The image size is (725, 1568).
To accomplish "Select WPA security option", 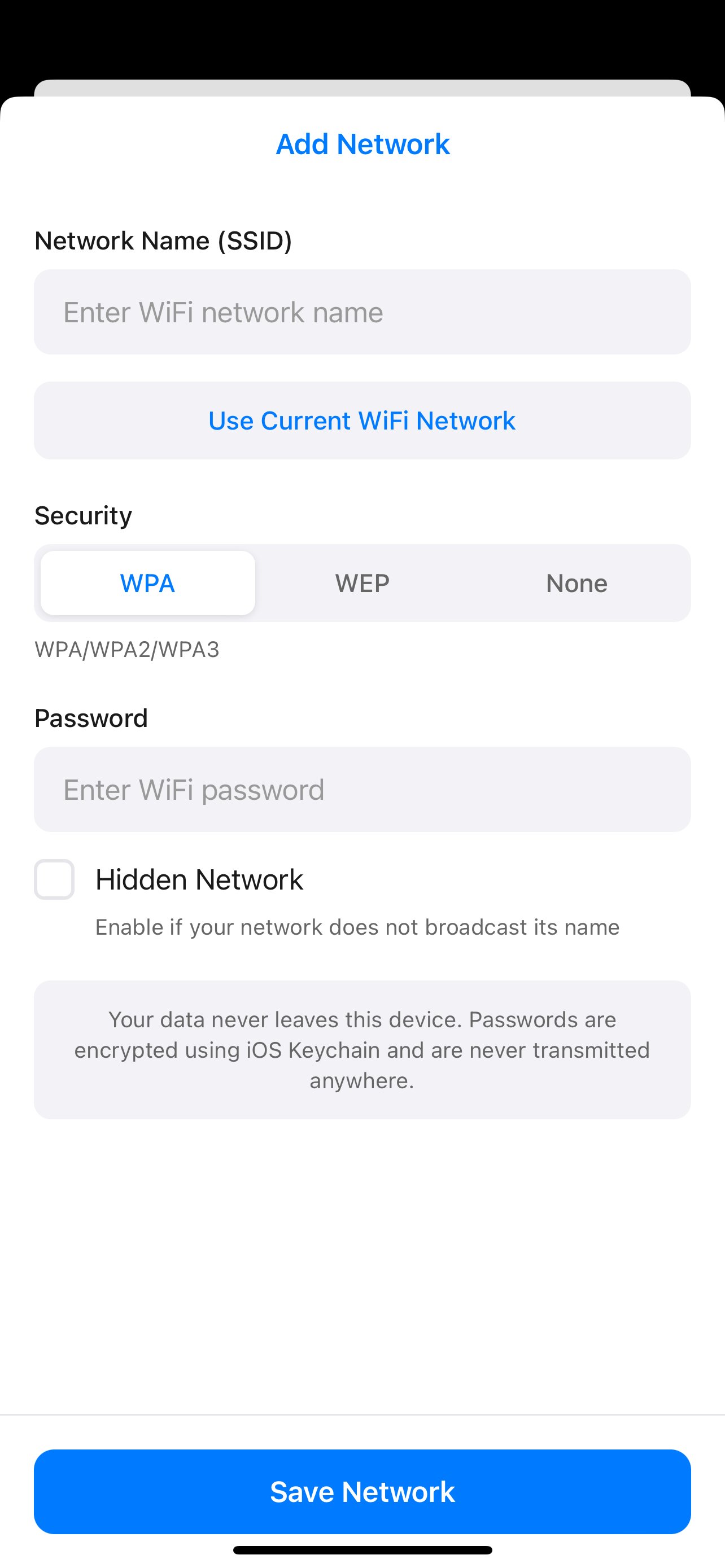I will click(148, 583).
